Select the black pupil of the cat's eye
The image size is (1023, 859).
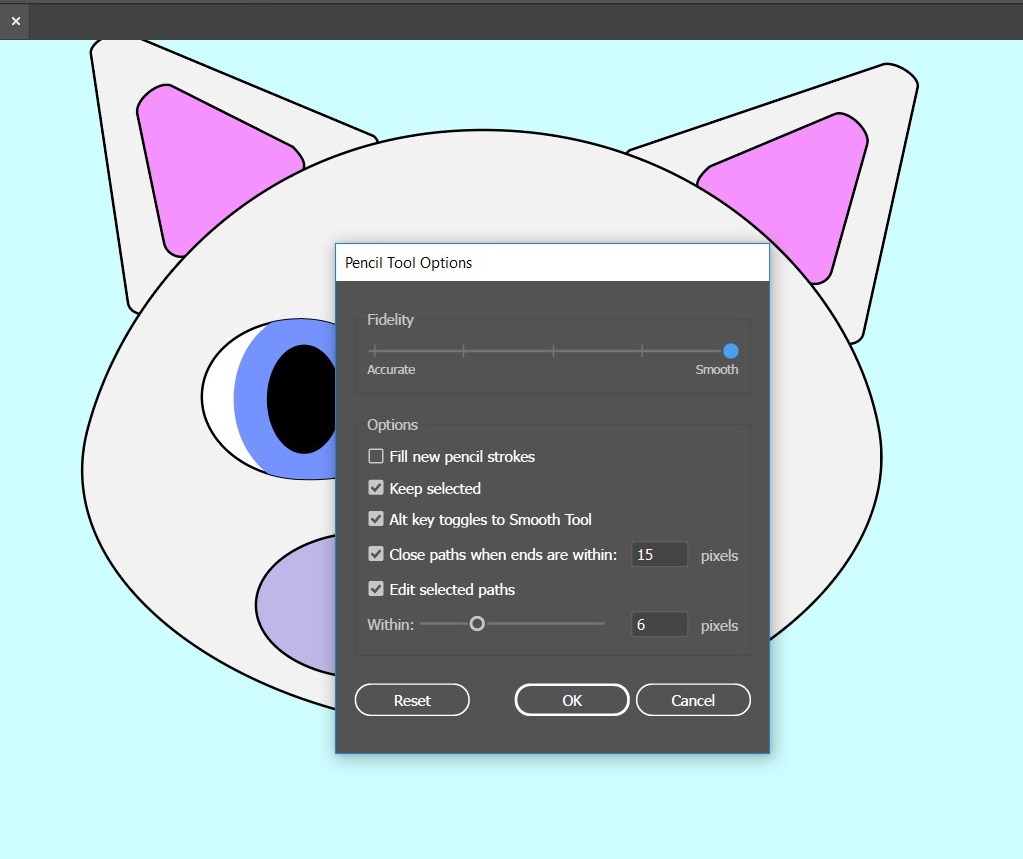(x=301, y=398)
